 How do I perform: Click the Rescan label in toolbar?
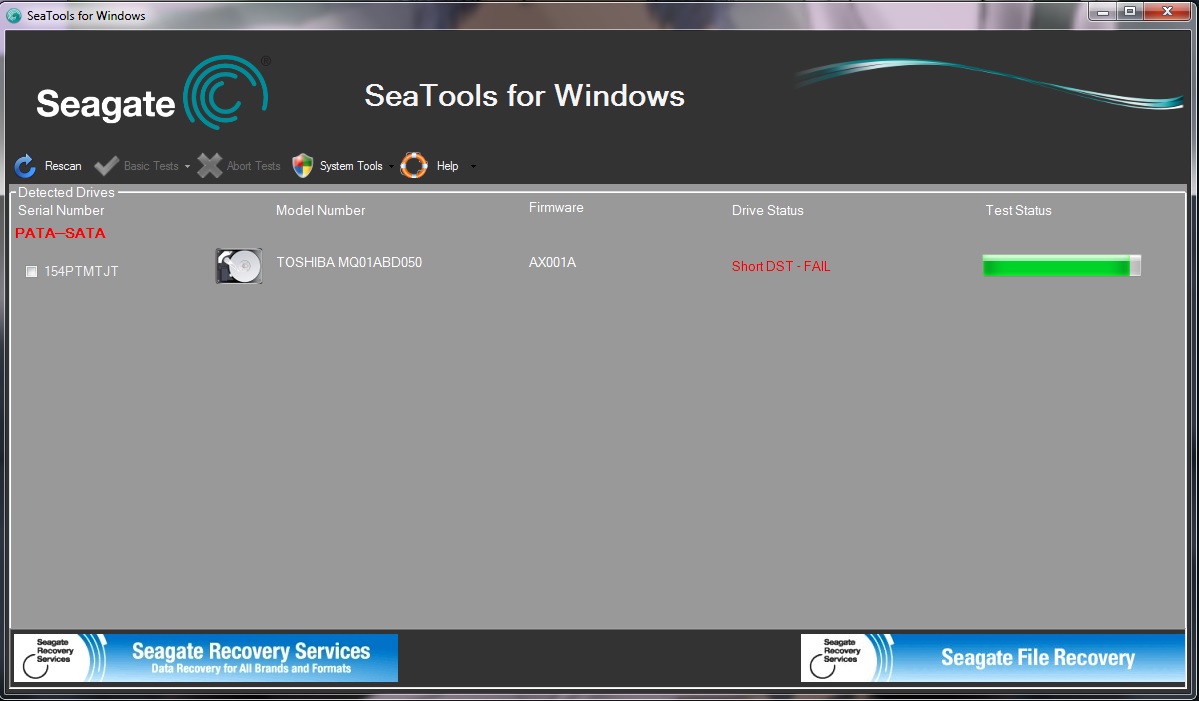pyautogui.click(x=63, y=166)
